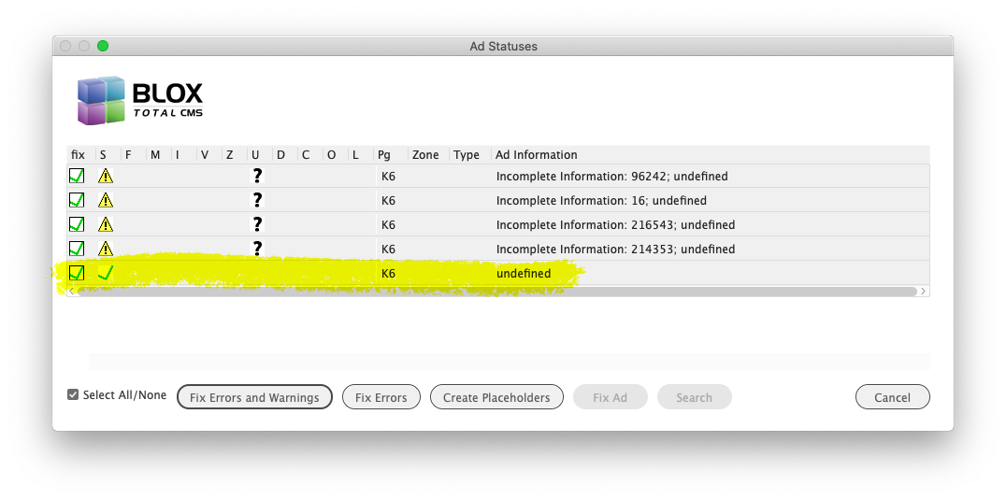Toggle the Select All/None checkbox
This screenshot has height=500, width=1006.
[73, 395]
